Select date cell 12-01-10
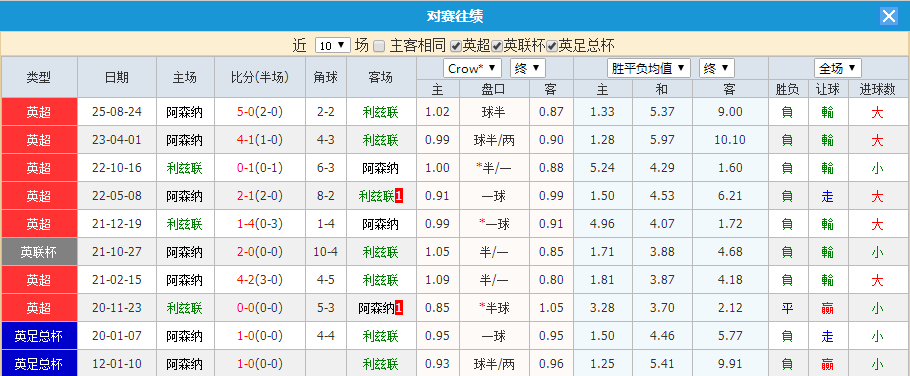 coord(117,363)
